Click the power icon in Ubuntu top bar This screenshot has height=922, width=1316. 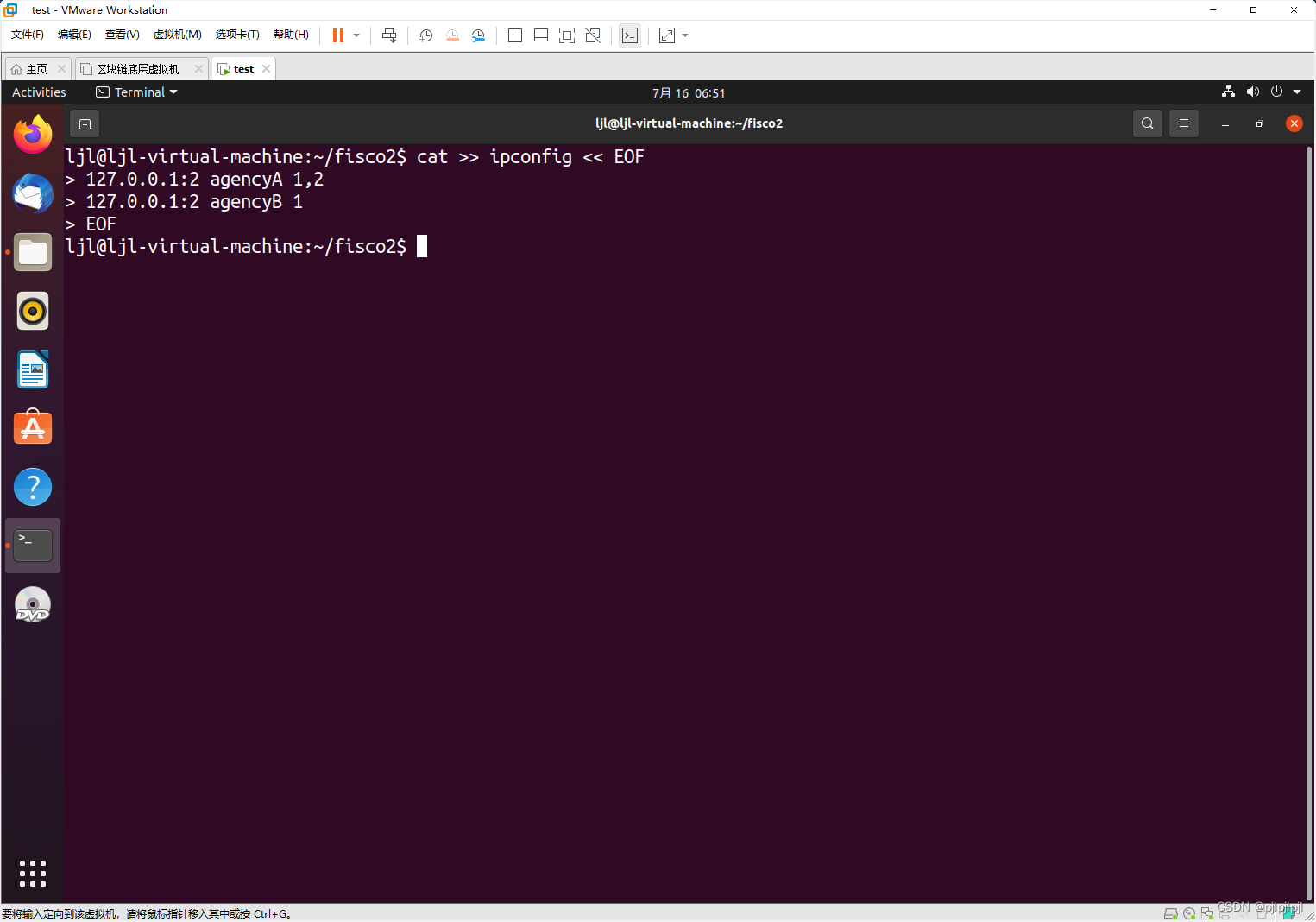pos(1276,92)
